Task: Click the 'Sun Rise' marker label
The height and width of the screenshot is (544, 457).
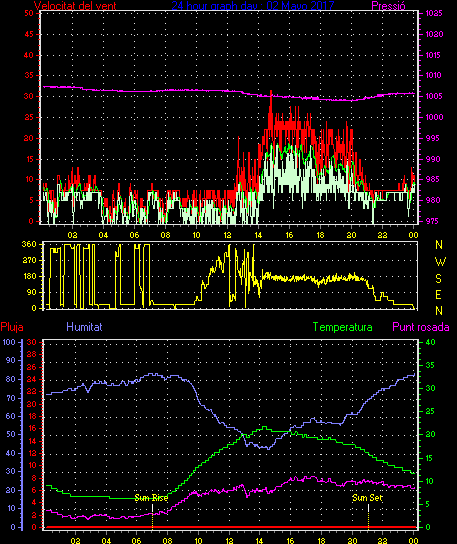Action: (x=151, y=498)
